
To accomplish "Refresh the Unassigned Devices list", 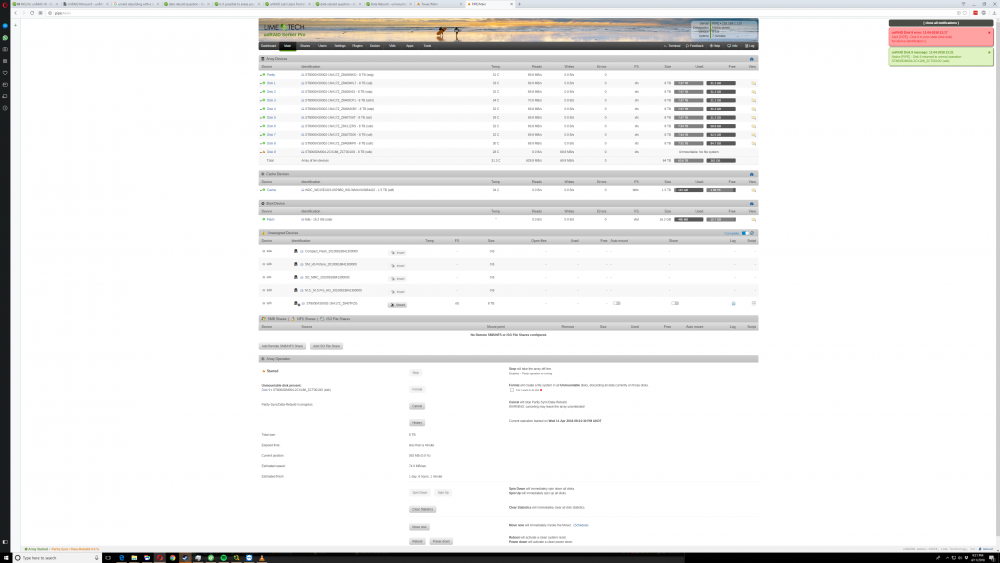I will pyautogui.click(x=753, y=233).
